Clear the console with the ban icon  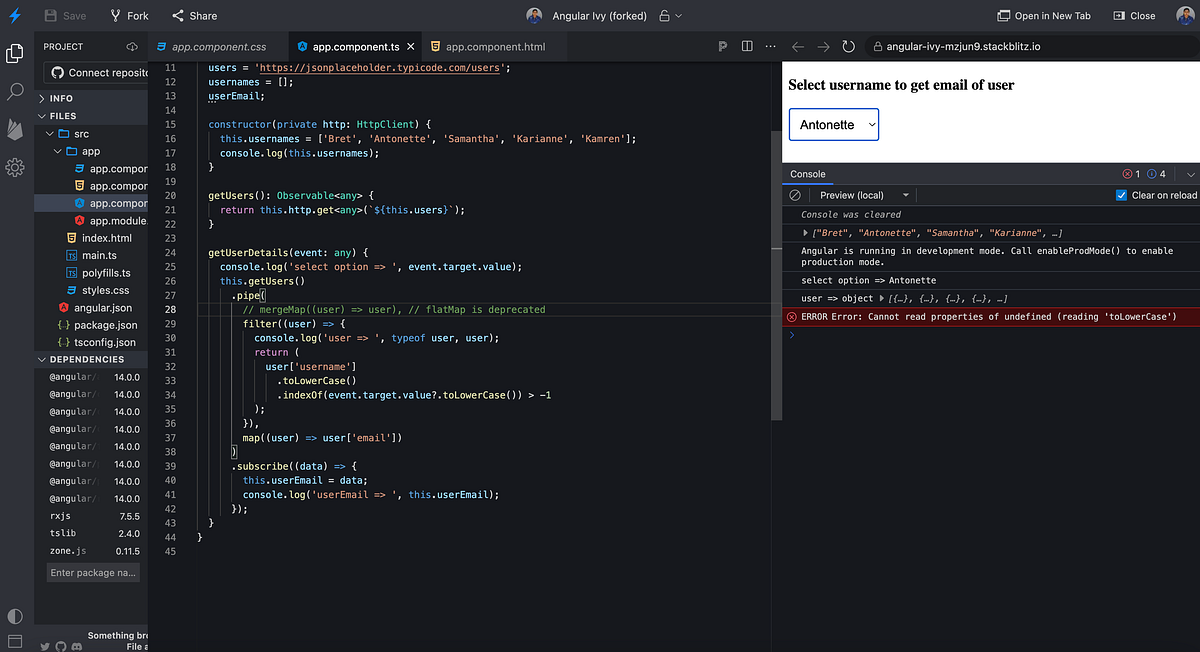795,195
